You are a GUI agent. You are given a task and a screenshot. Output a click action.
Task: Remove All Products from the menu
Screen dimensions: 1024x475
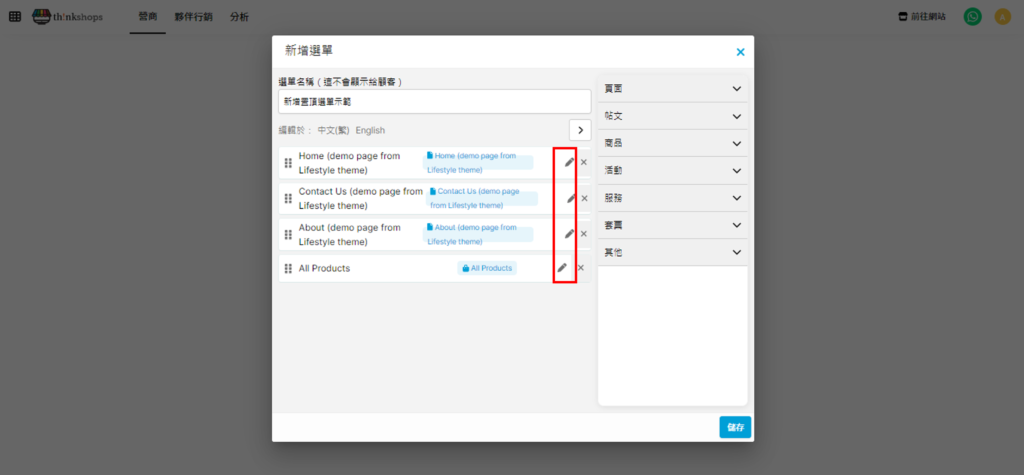pos(580,268)
